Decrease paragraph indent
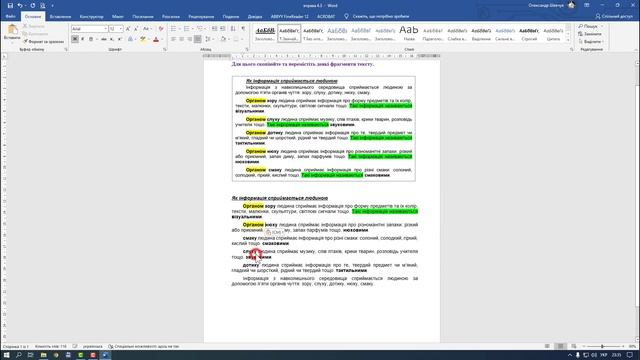 click(x=214, y=29)
